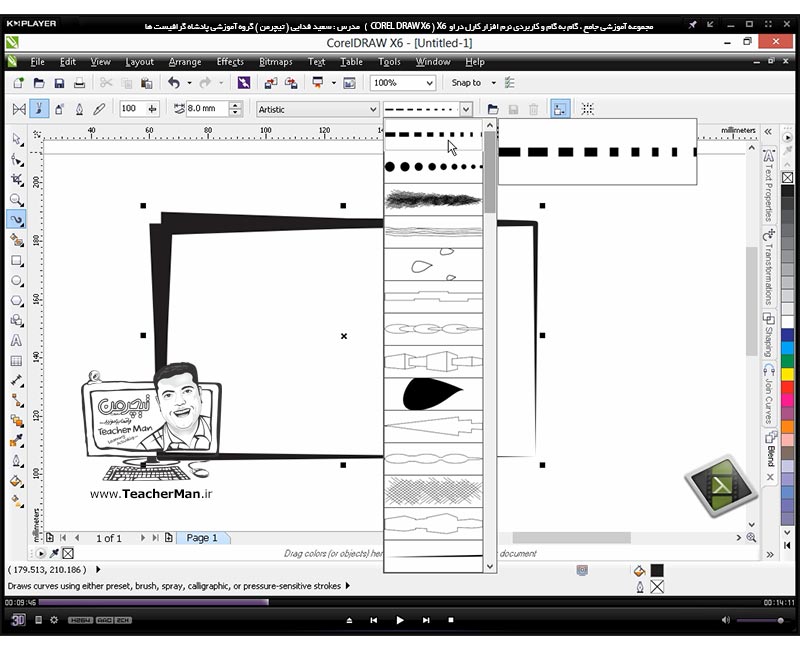Set stroke width 8.0 mm field
The image size is (800, 650).
click(x=207, y=109)
